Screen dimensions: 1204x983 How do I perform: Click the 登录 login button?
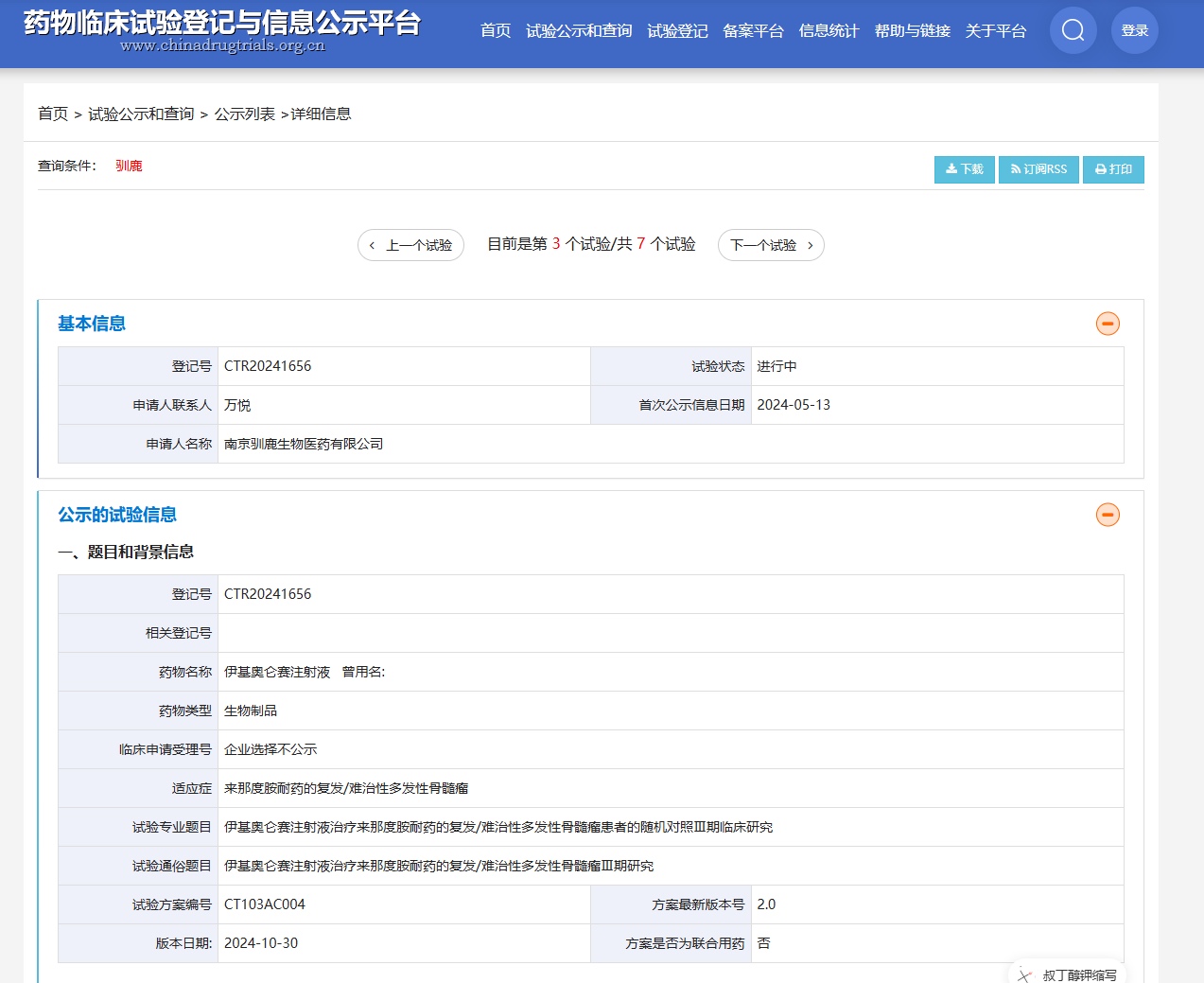1134,30
